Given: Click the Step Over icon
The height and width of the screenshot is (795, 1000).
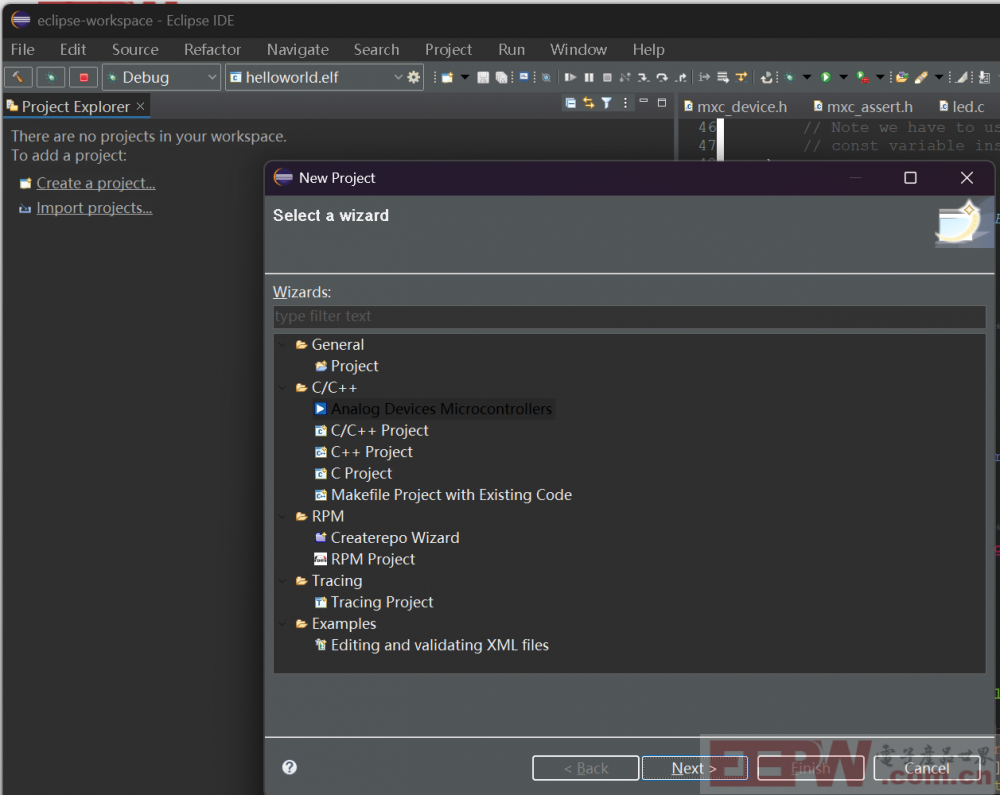Looking at the screenshot, I should (662, 77).
